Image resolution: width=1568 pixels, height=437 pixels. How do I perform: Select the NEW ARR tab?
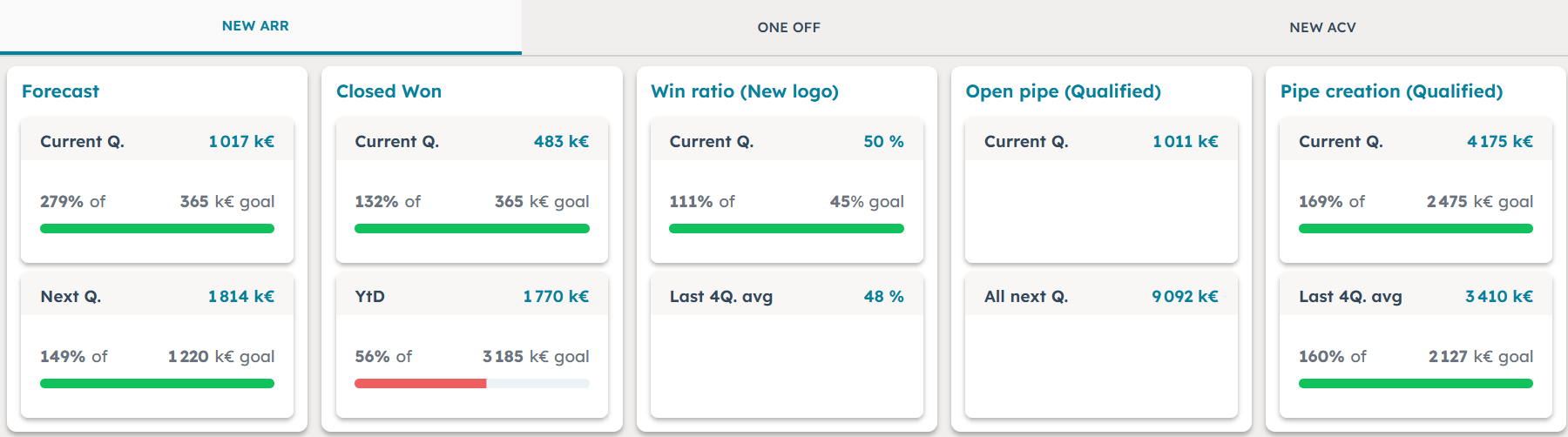click(255, 26)
